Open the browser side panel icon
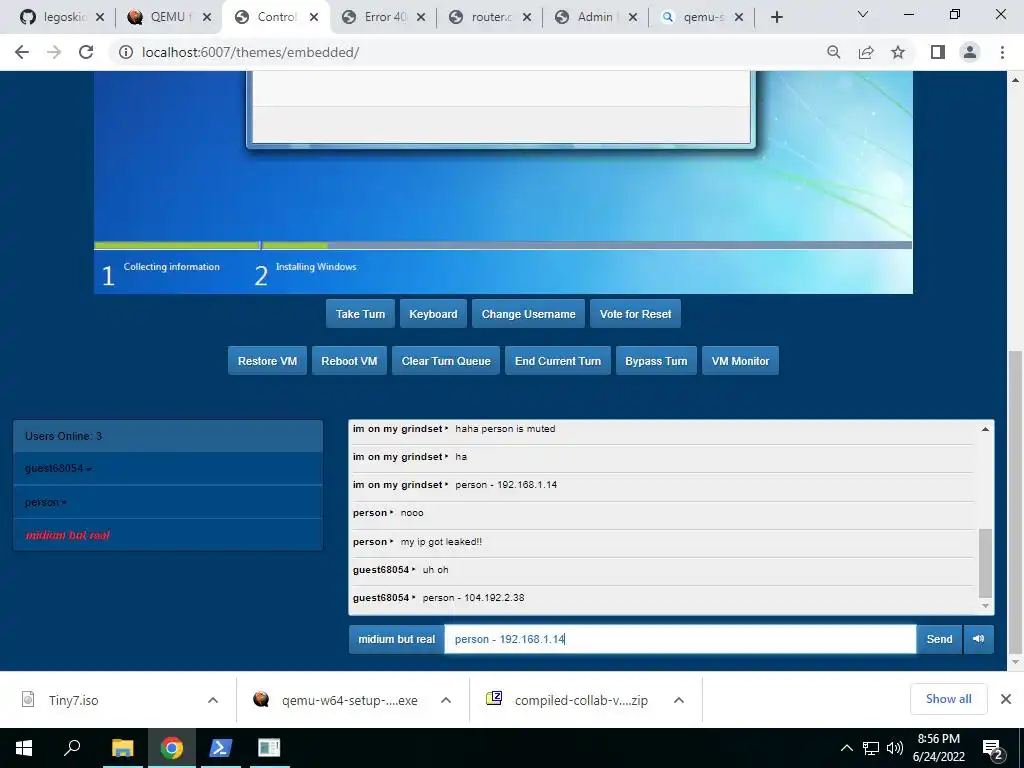This screenshot has width=1024, height=768. (x=938, y=52)
